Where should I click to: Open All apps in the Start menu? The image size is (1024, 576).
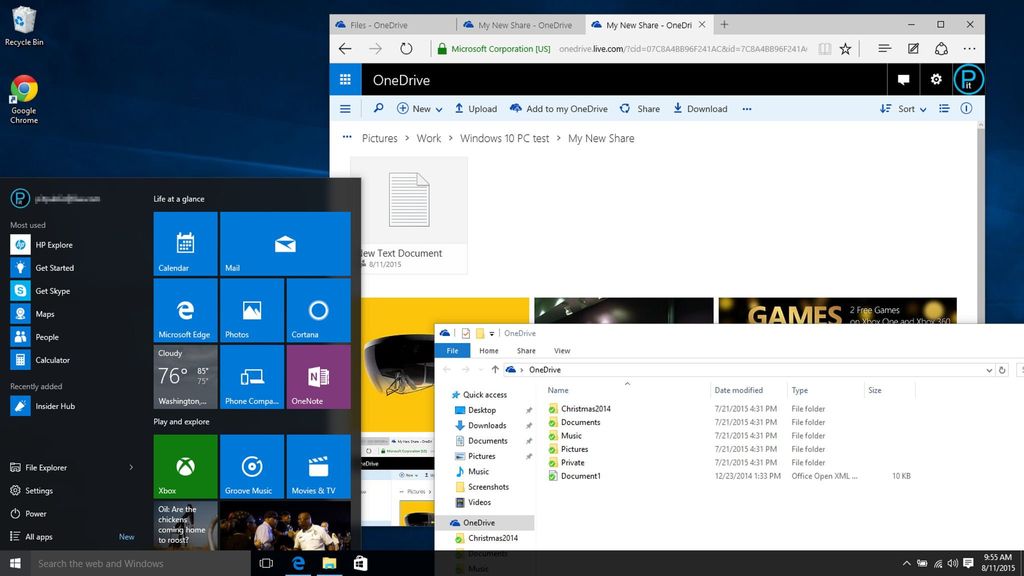click(38, 536)
